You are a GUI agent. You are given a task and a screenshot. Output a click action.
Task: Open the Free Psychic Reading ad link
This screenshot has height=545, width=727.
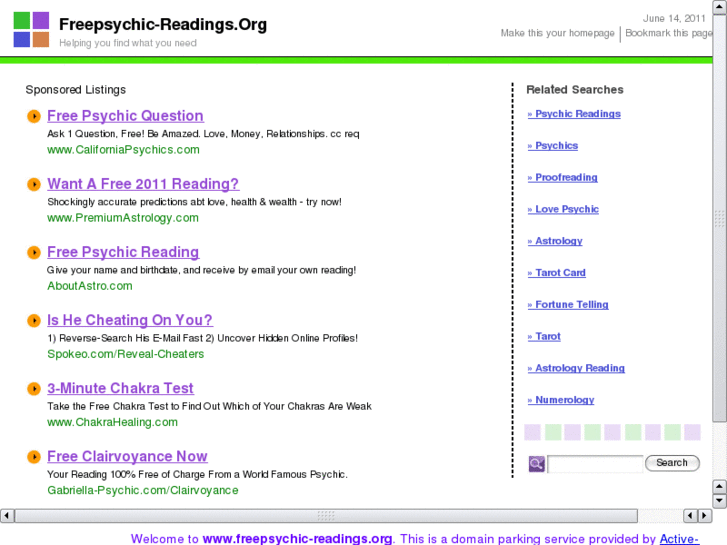[123, 252]
